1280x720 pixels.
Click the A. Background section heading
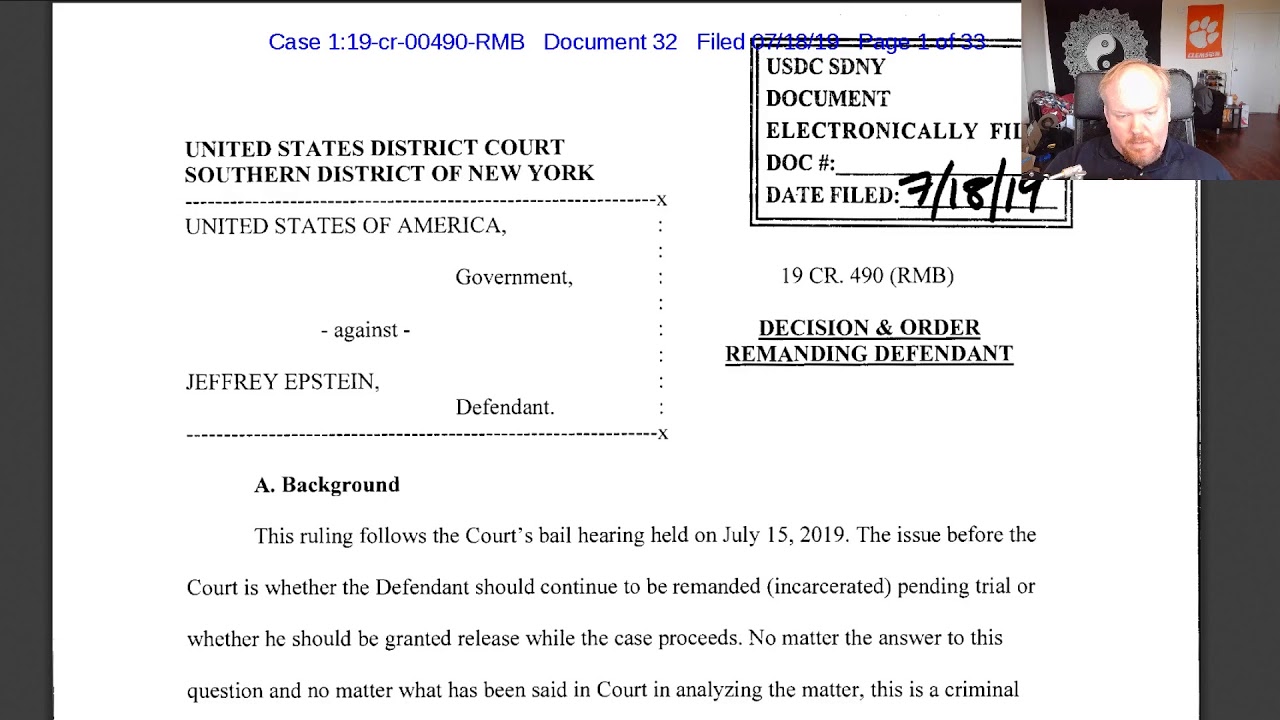tap(327, 485)
